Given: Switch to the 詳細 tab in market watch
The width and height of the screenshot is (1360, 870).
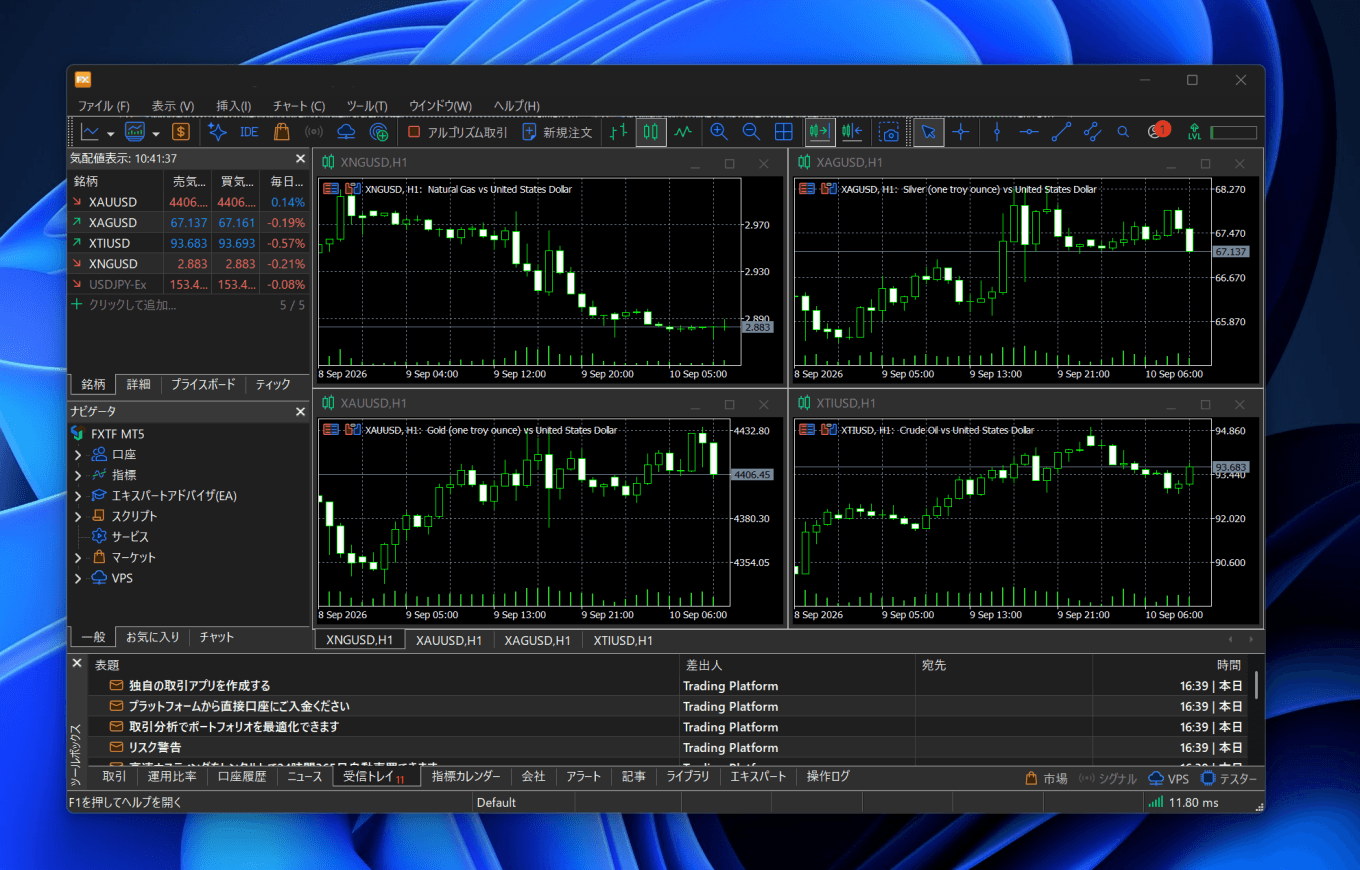Looking at the screenshot, I should click(138, 384).
